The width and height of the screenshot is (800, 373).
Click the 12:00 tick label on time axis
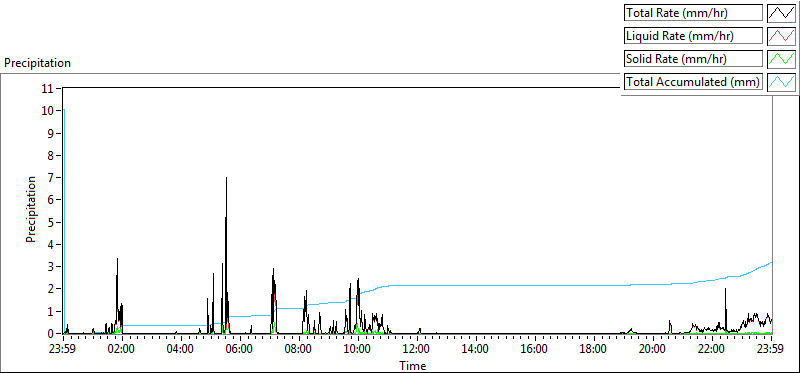point(416,350)
